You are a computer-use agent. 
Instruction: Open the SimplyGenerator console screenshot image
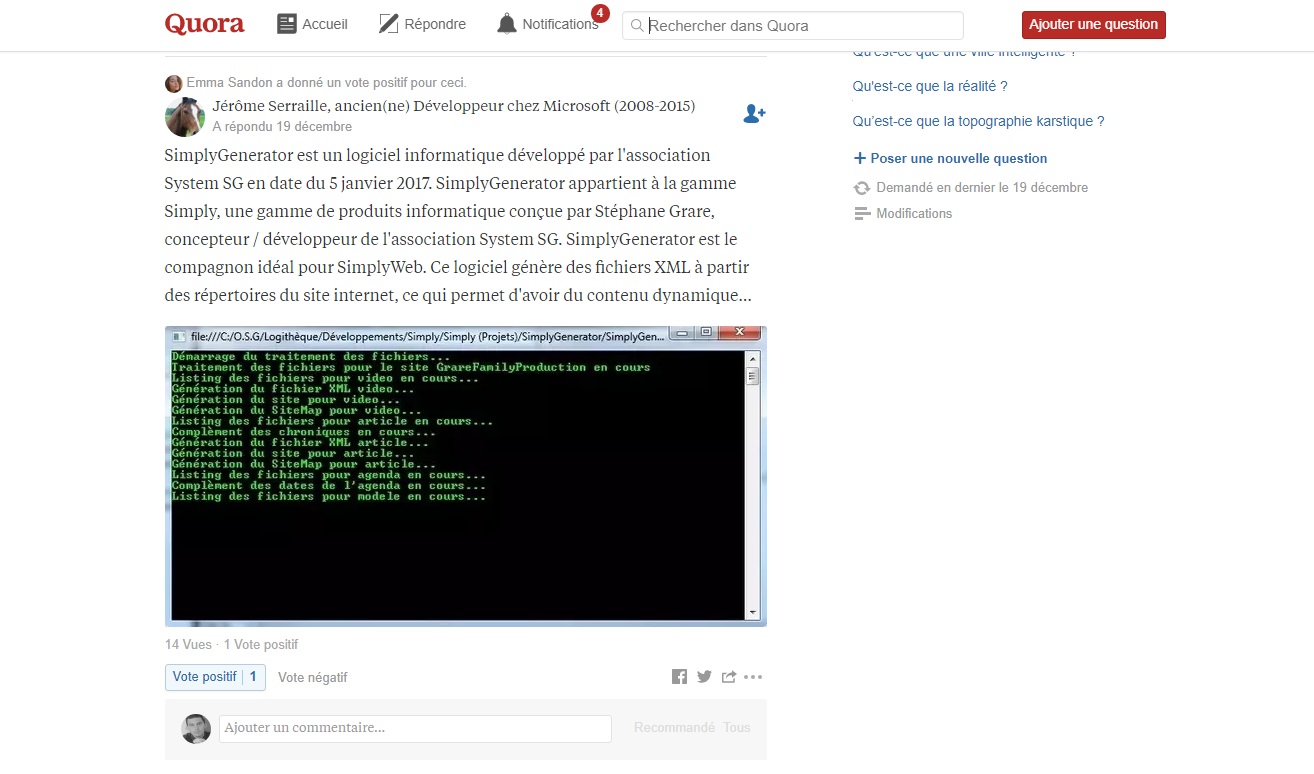[466, 476]
